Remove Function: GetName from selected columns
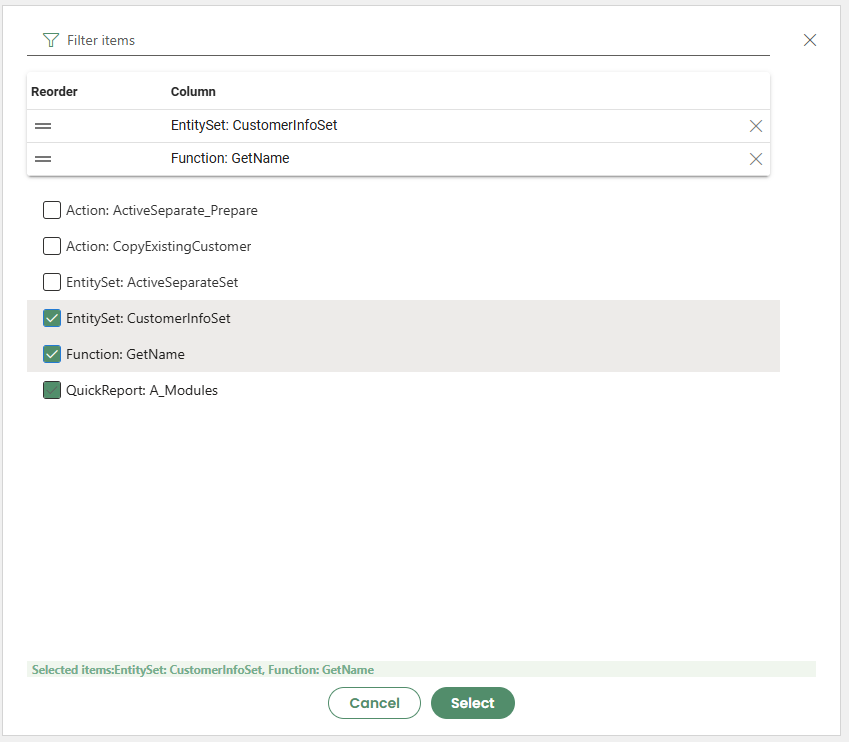This screenshot has width=849, height=742. point(756,159)
